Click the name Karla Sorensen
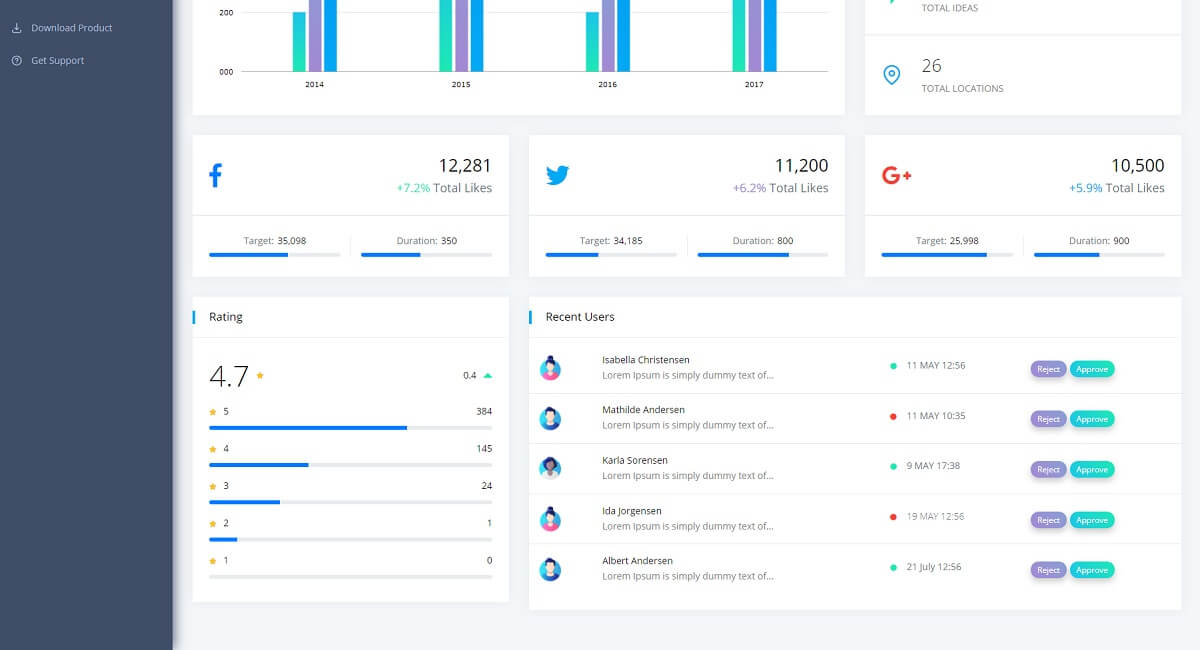The image size is (1200, 650). (x=635, y=460)
